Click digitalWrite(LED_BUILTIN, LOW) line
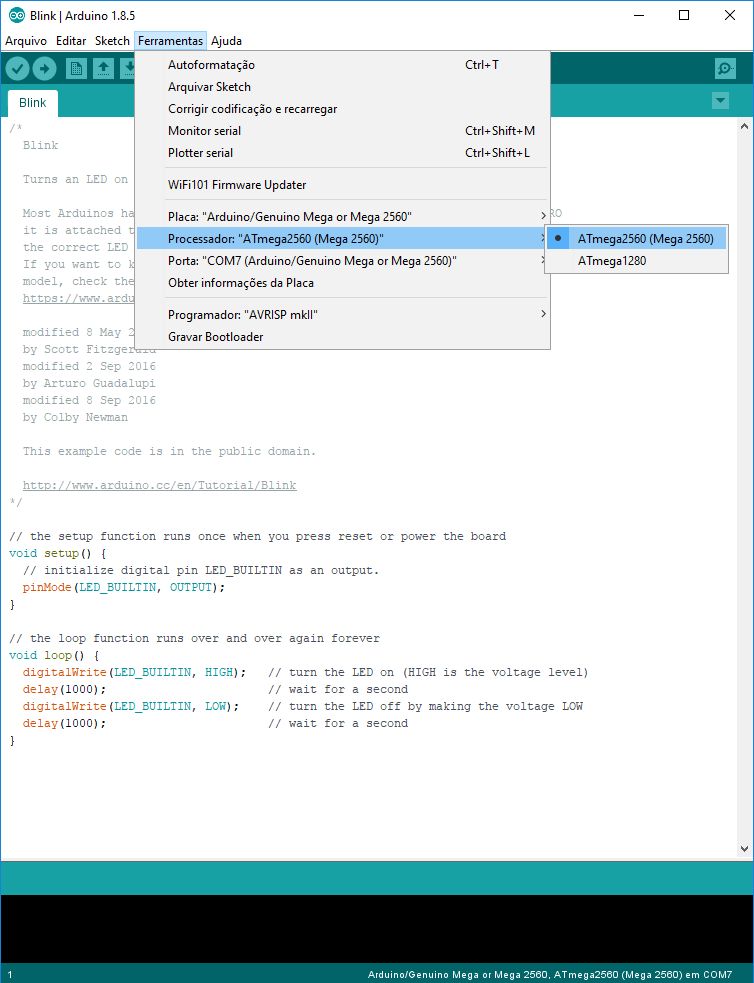Viewport: 754px width, 983px height. 131,706
